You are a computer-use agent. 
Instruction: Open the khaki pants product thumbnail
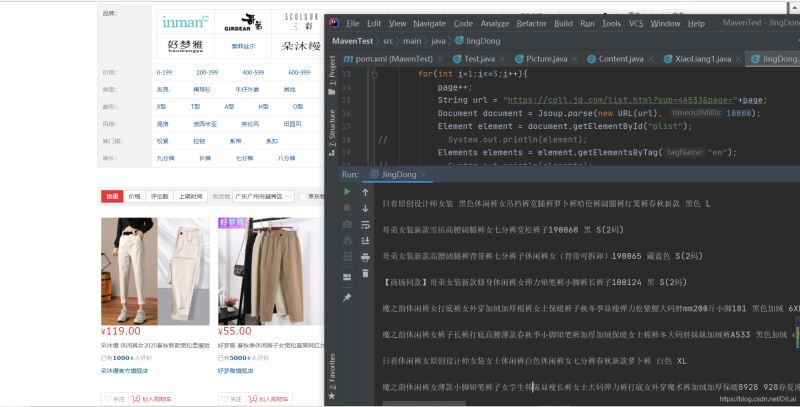[x=271, y=271]
